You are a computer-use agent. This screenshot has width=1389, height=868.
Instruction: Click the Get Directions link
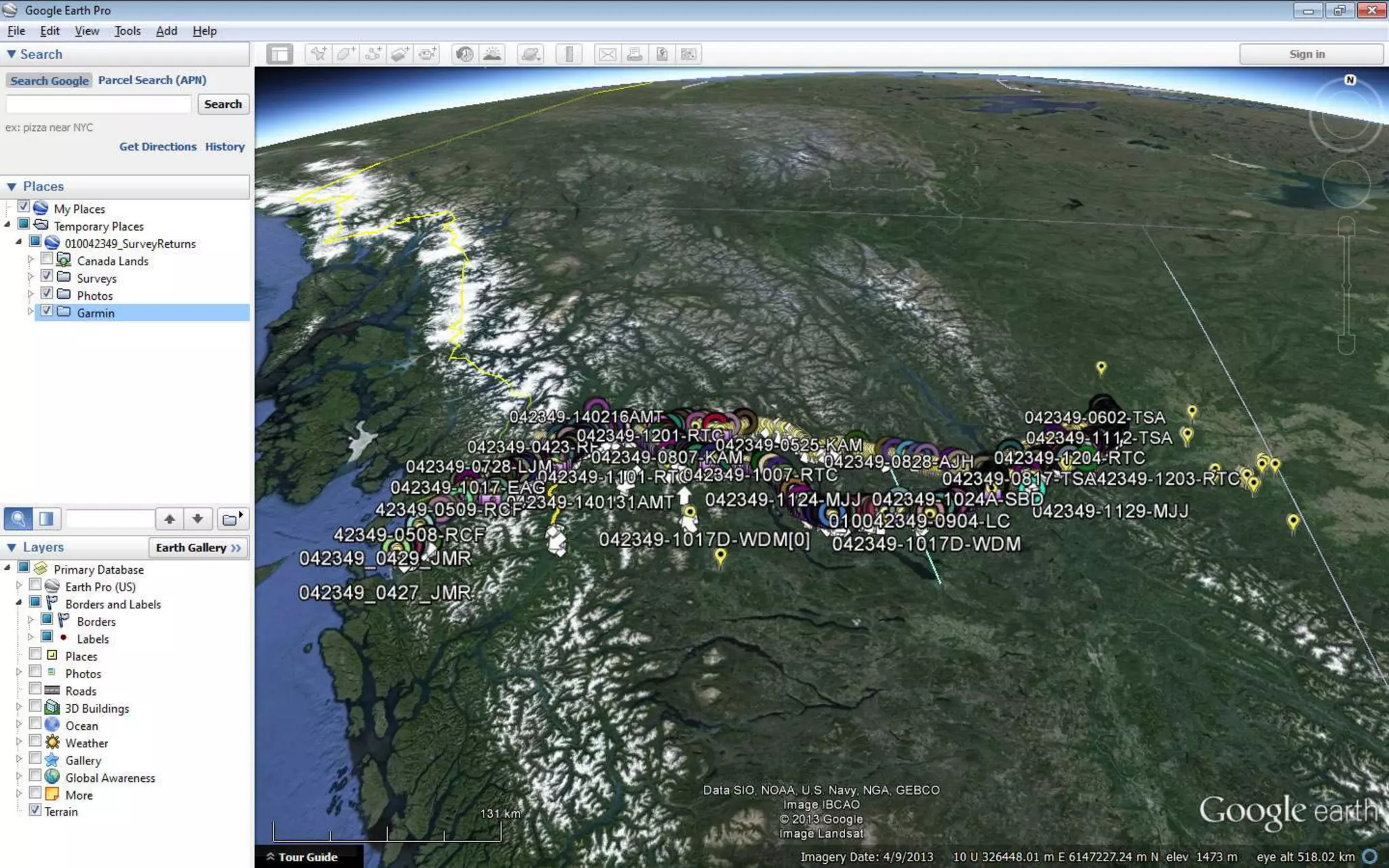tap(157, 146)
